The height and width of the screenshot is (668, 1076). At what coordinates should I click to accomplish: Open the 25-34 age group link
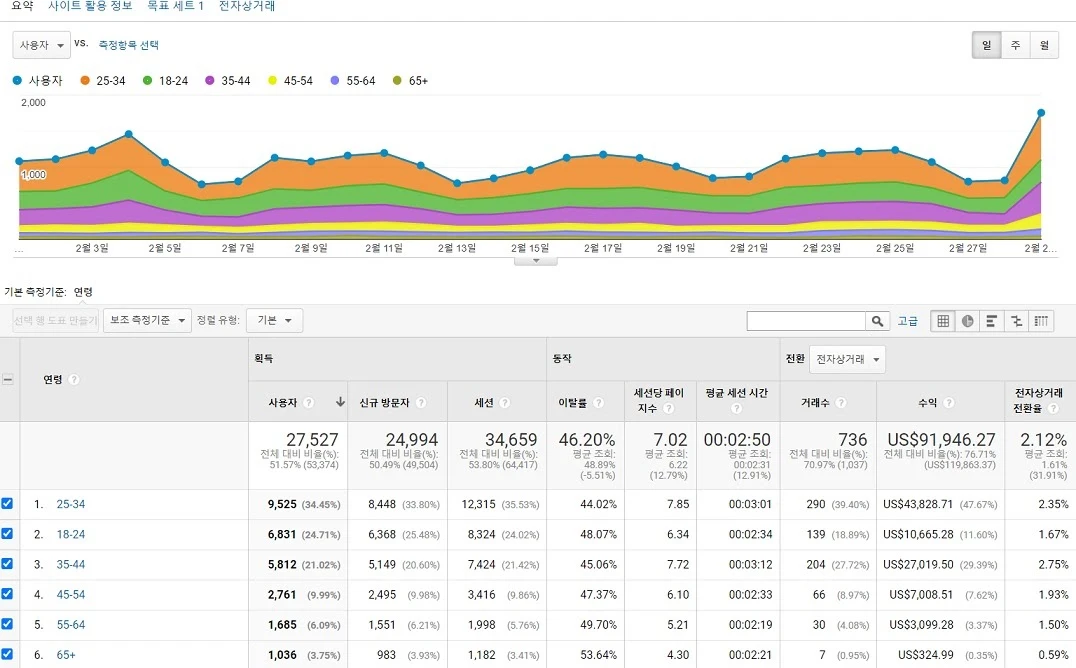(x=71, y=504)
